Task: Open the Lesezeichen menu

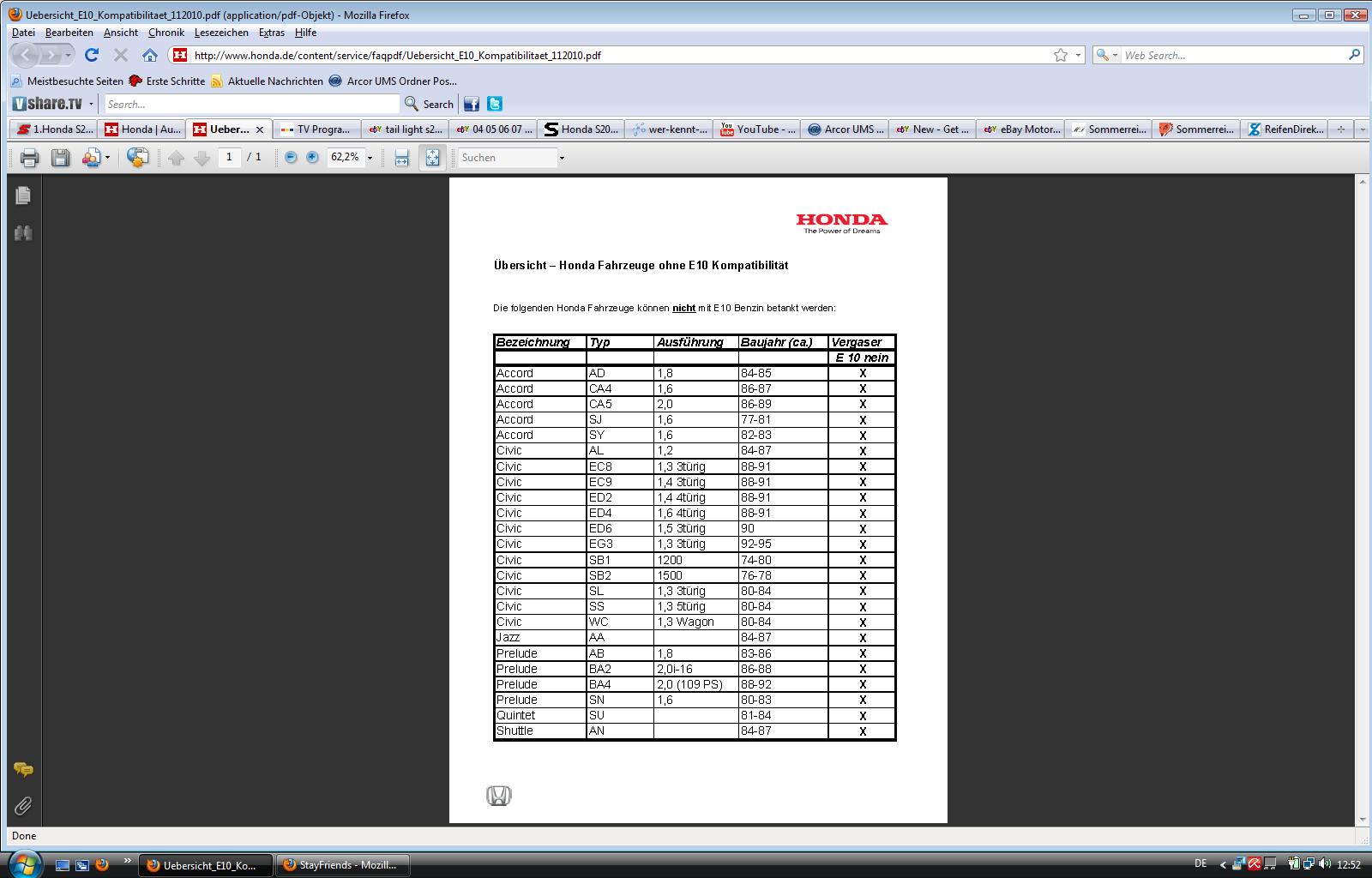Action: (x=221, y=33)
